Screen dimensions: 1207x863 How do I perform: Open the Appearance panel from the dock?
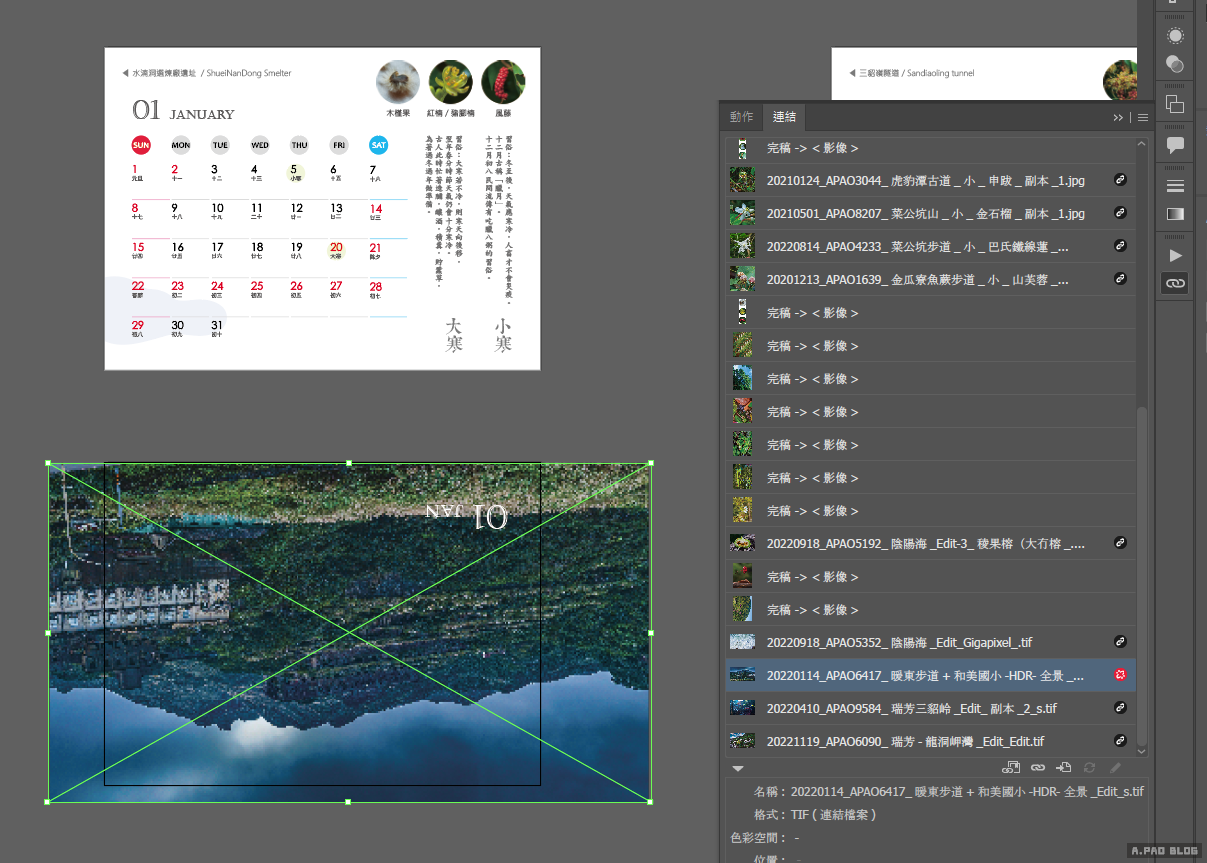click(x=1175, y=36)
